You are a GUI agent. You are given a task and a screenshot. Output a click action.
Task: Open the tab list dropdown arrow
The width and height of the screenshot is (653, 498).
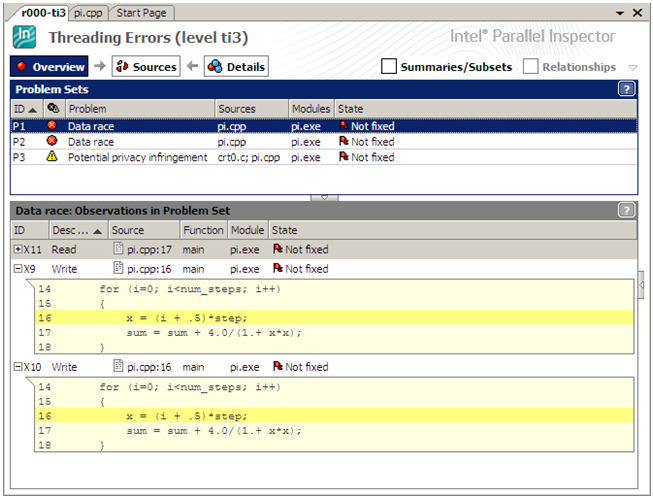[x=620, y=13]
